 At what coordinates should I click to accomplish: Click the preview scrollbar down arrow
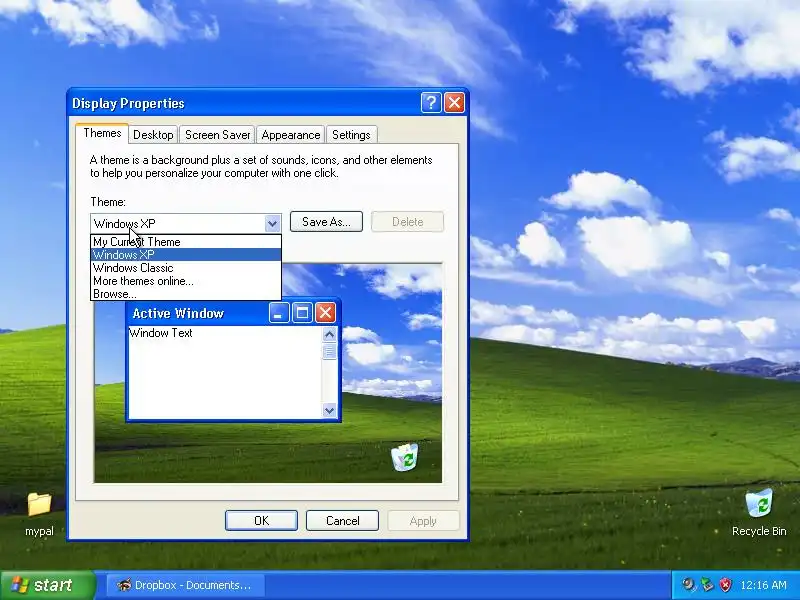[x=330, y=410]
